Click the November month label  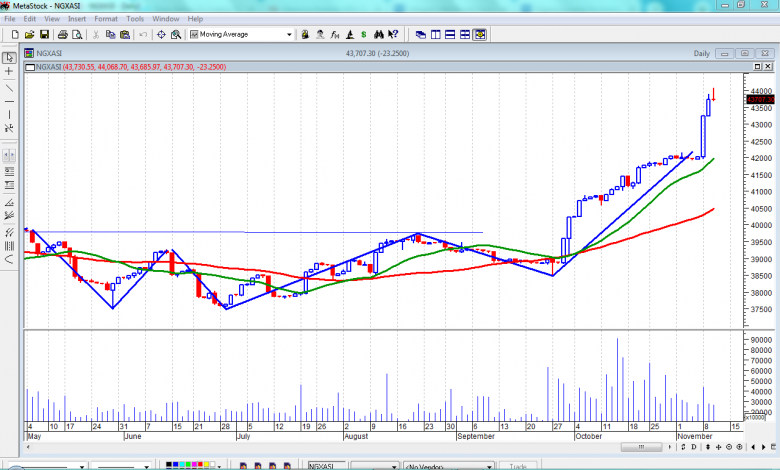694,436
